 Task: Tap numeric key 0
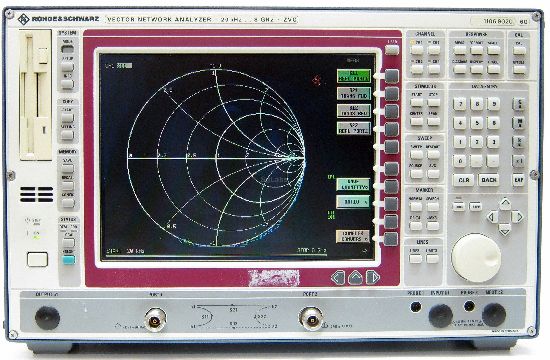pyautogui.click(x=460, y=161)
